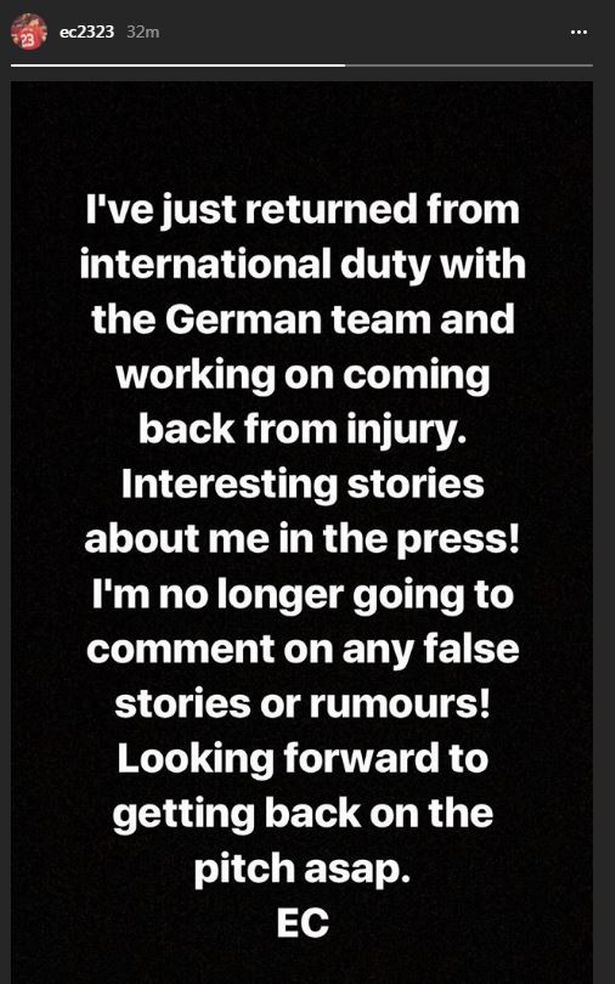Click the unfilled part of story progress bar

coord(468,65)
